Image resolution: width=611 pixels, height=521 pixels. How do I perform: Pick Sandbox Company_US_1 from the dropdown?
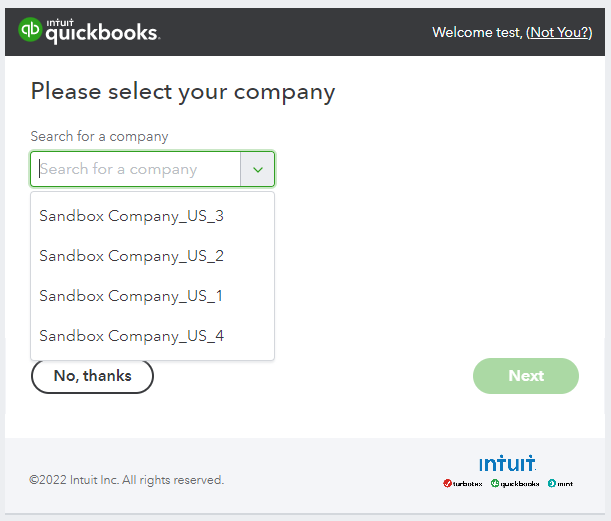pos(131,296)
